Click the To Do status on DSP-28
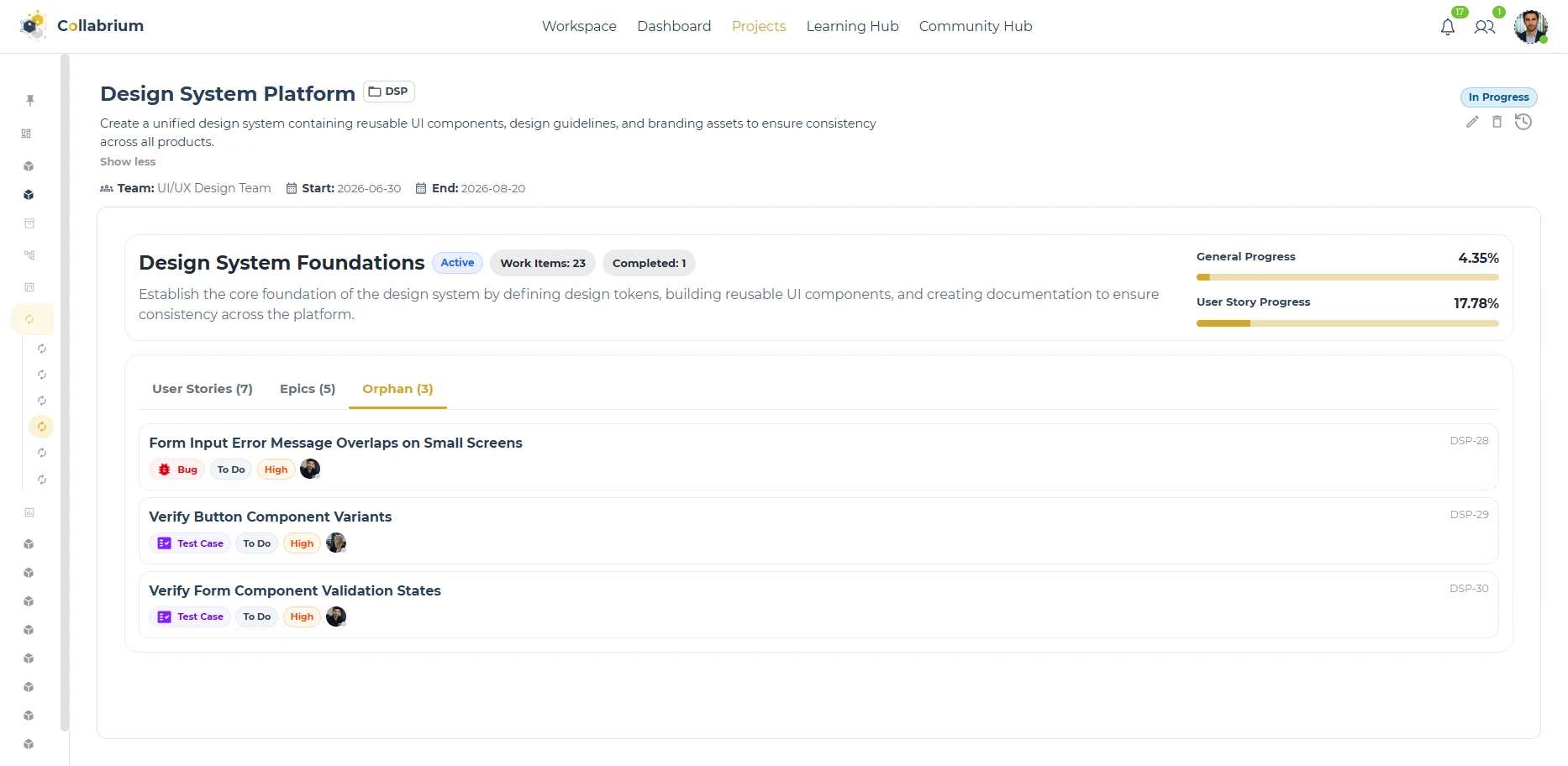Screen dimensions: 1568x766 [231, 470]
